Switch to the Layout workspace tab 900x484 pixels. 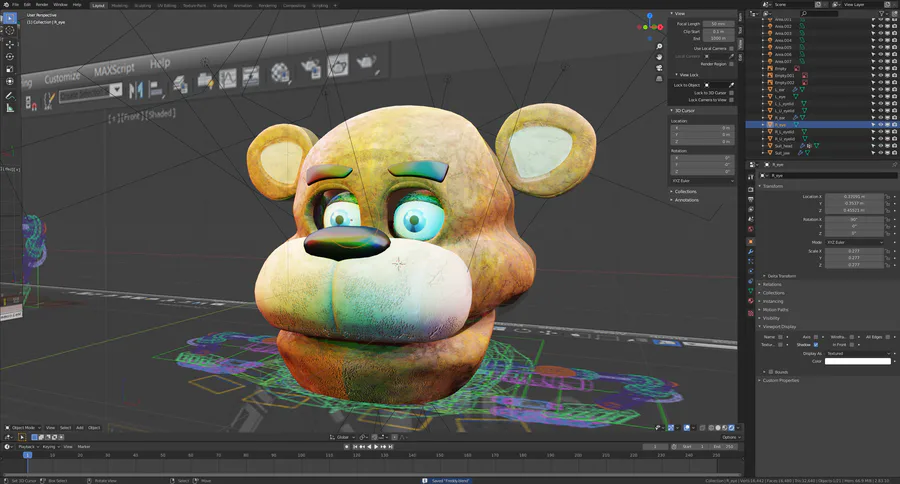[99, 5]
